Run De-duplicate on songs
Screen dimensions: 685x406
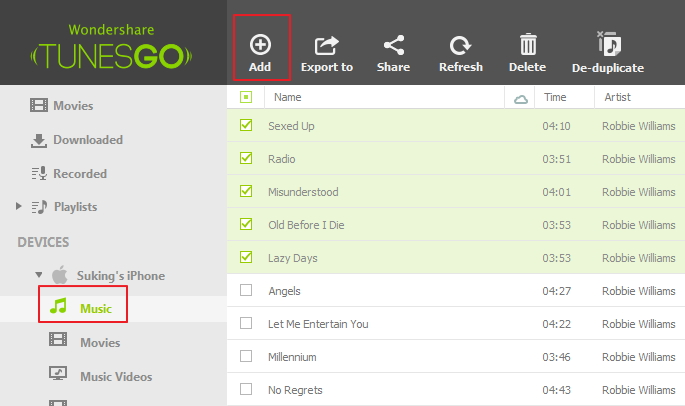pyautogui.click(x=607, y=53)
